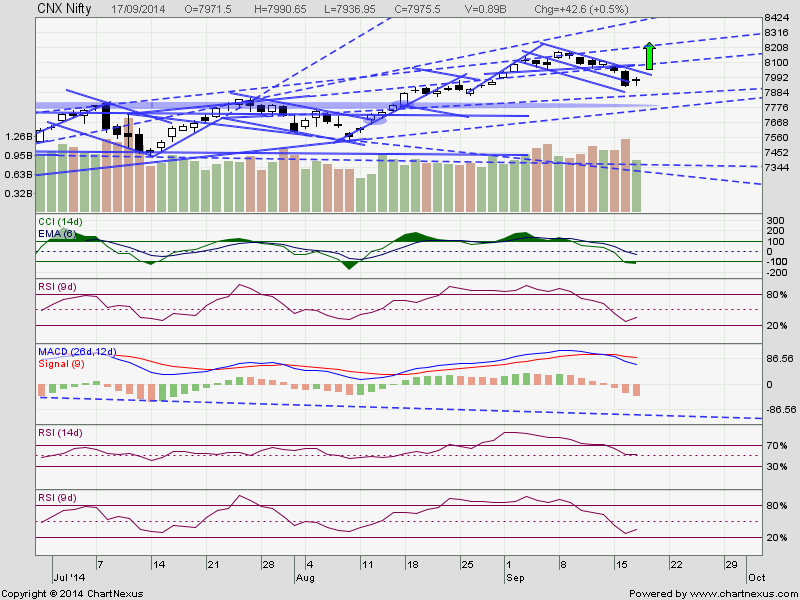Click the -86.56 MACD axis value
The image size is (800, 600).
pos(780,409)
